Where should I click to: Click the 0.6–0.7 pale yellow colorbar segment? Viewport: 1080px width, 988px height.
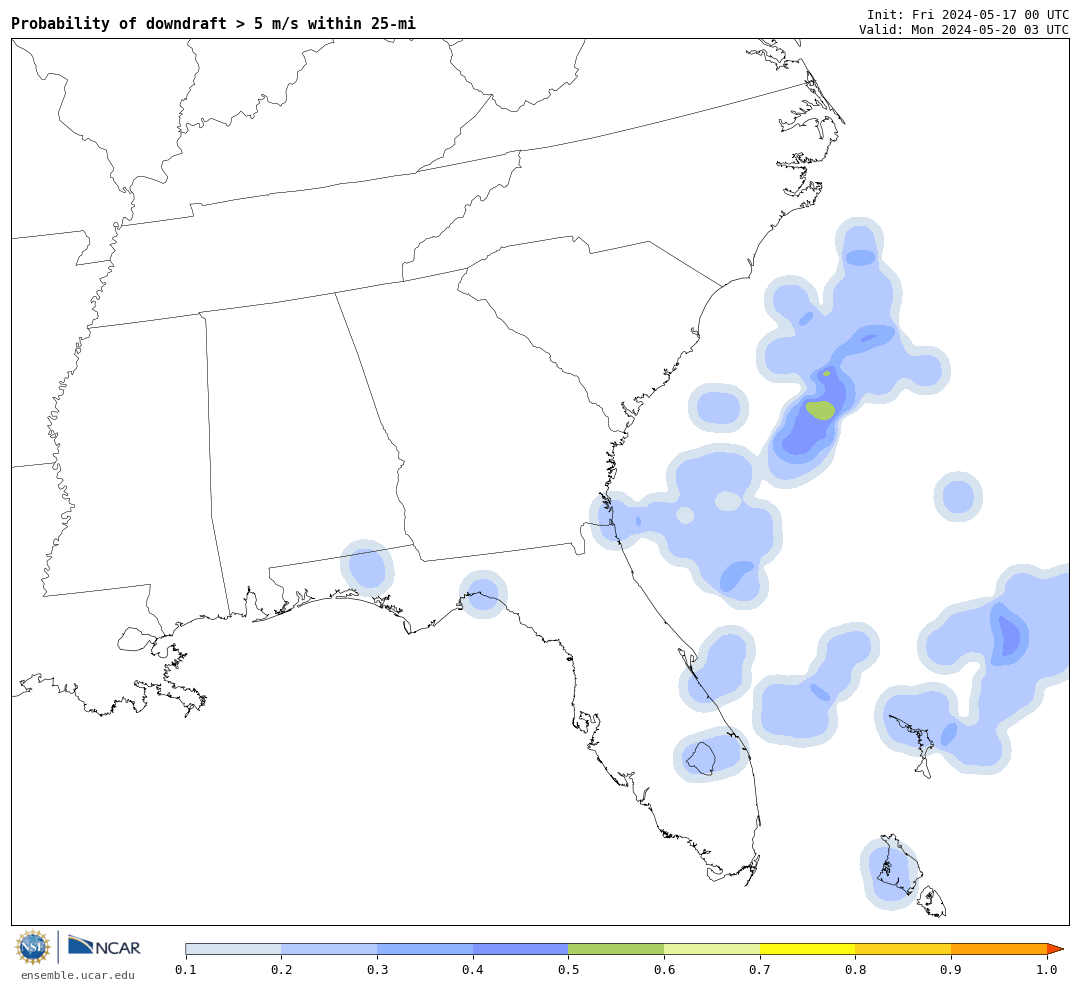[x=712, y=949]
